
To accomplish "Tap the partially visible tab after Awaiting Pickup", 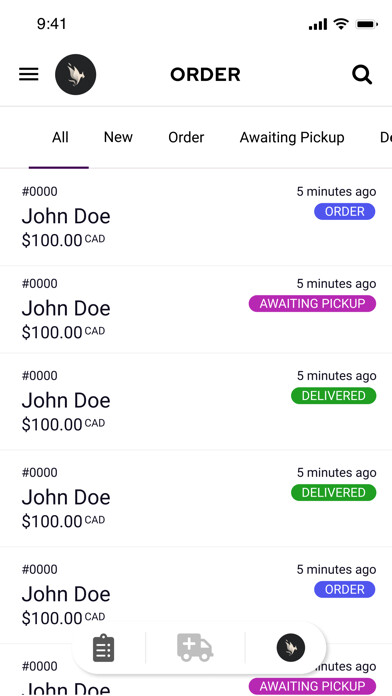I will (x=385, y=137).
